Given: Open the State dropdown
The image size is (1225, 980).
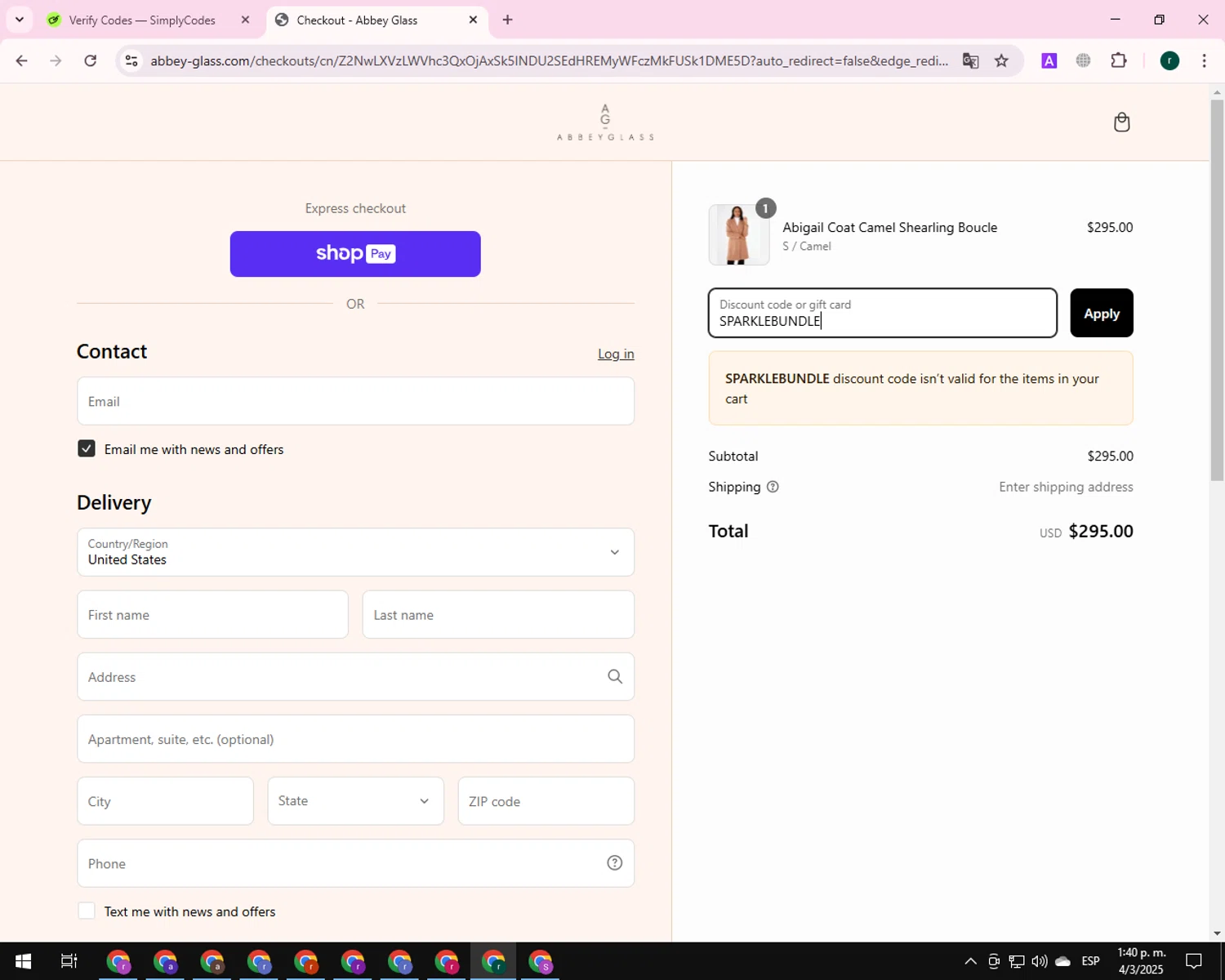Looking at the screenshot, I should [355, 801].
